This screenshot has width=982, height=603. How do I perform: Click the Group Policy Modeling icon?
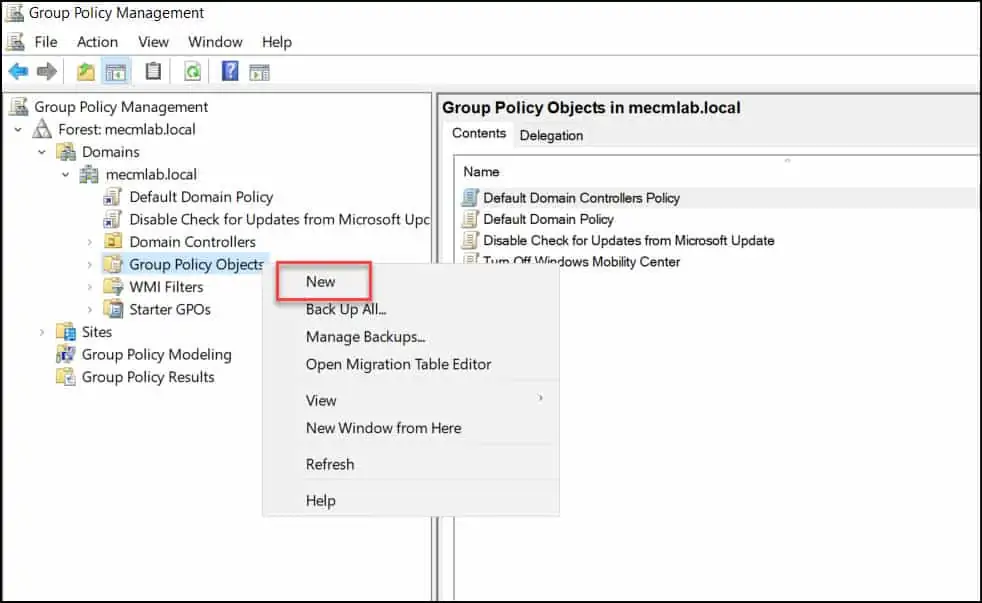tap(66, 354)
